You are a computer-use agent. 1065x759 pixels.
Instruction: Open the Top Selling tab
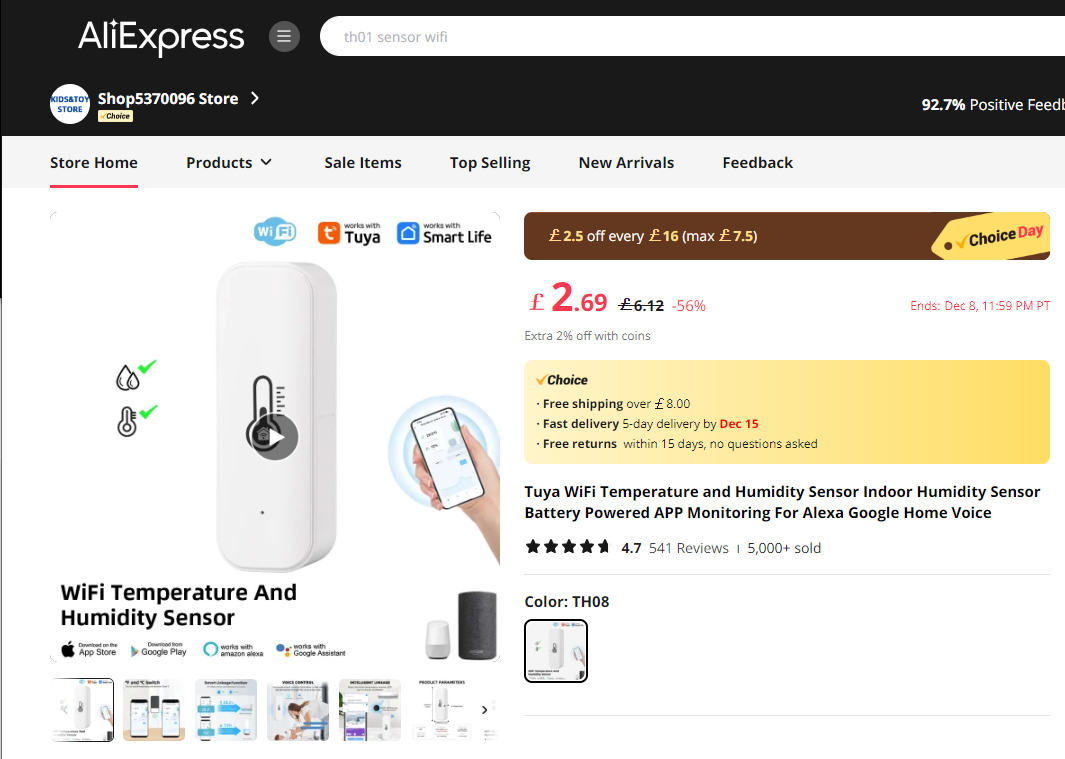click(x=490, y=163)
